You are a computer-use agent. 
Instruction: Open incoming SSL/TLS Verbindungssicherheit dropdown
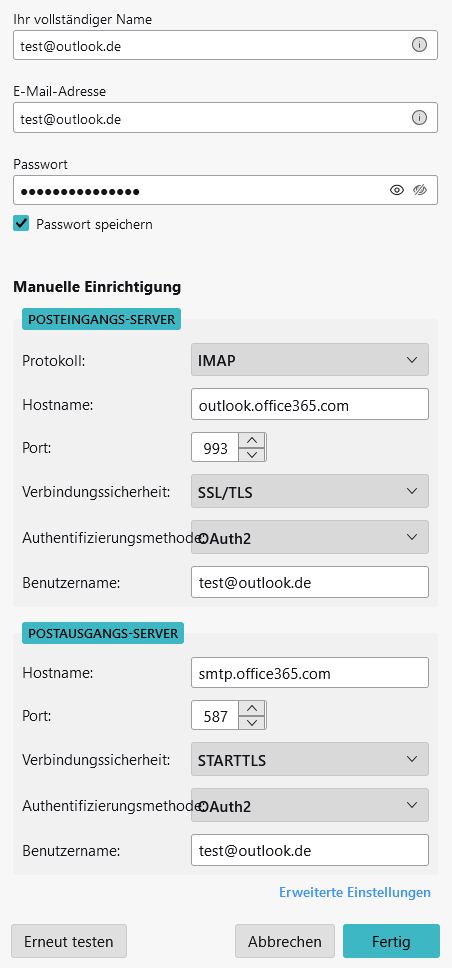point(310,491)
